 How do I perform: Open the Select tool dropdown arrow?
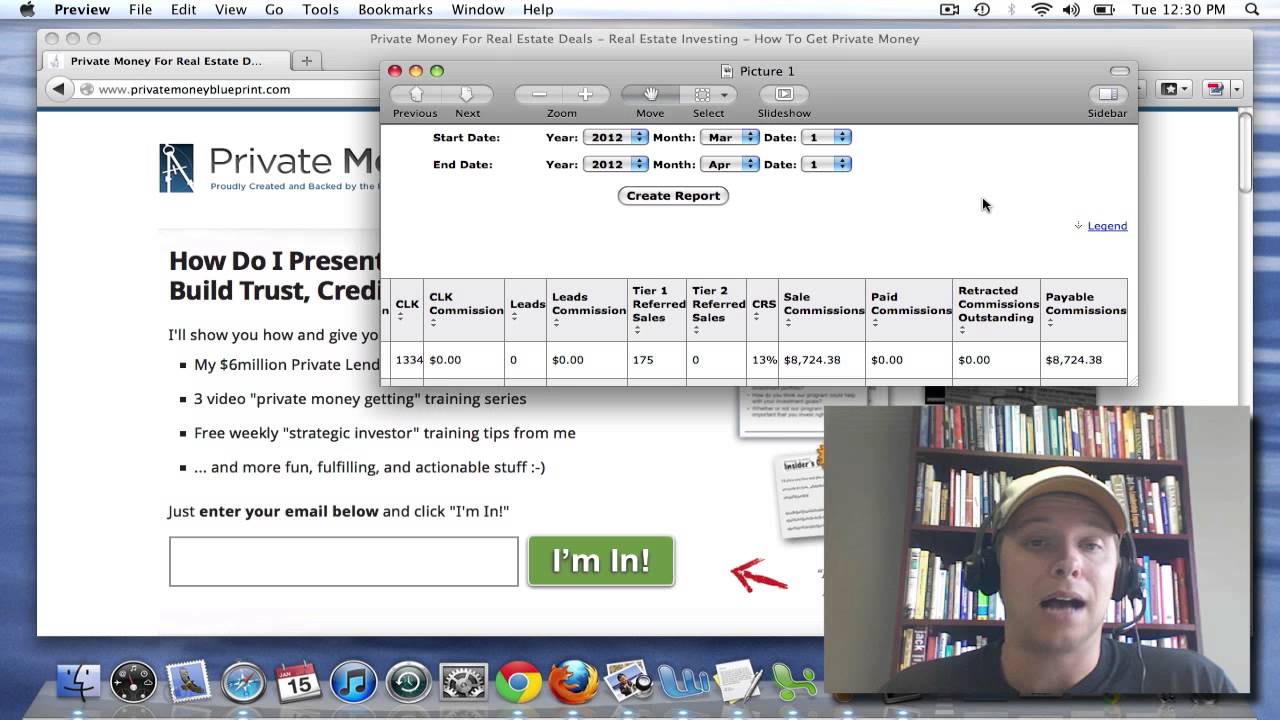click(725, 95)
